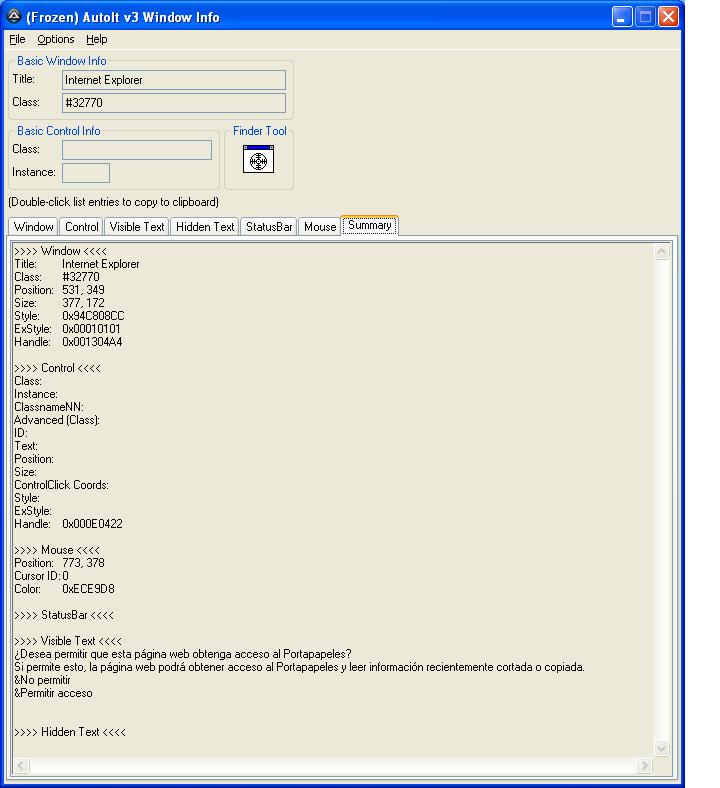720x788 pixels.
Task: Switch to the Mouse tab
Action: pos(320,227)
